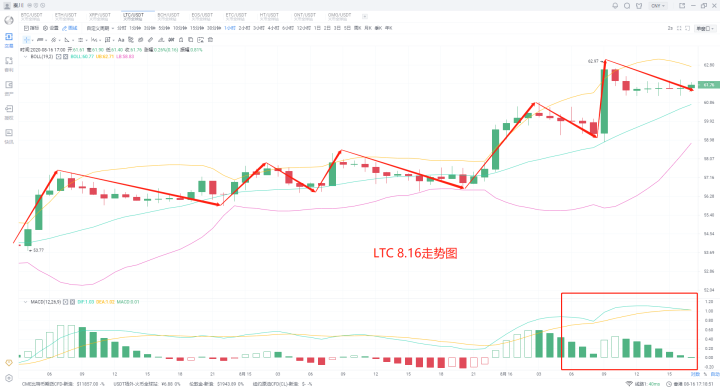Image resolution: width=720 pixels, height=389 pixels.
Task: Expand the line tool dropdown arrow
Action: (x=46, y=40)
